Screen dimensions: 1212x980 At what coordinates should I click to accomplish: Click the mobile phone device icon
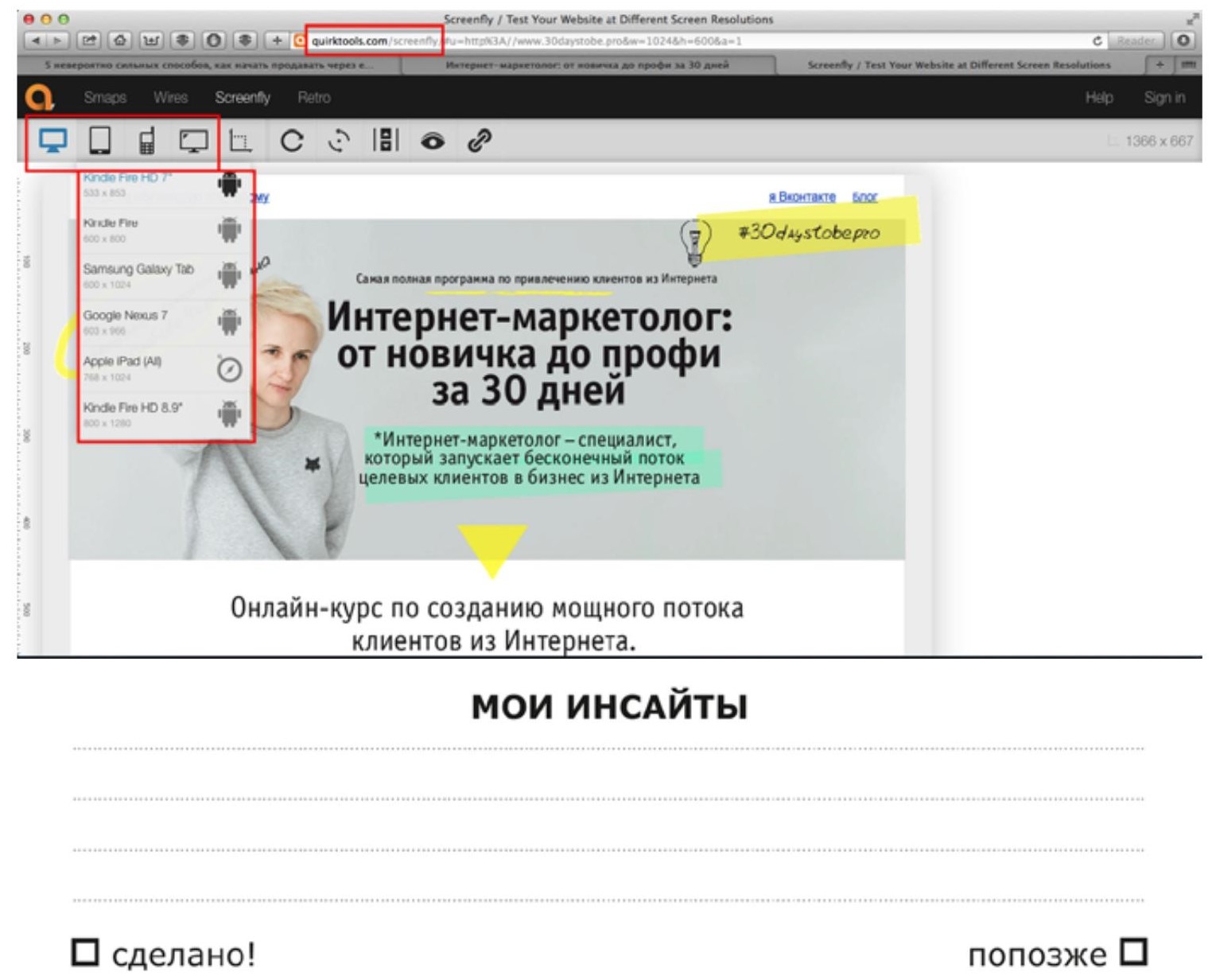pyautogui.click(x=146, y=141)
